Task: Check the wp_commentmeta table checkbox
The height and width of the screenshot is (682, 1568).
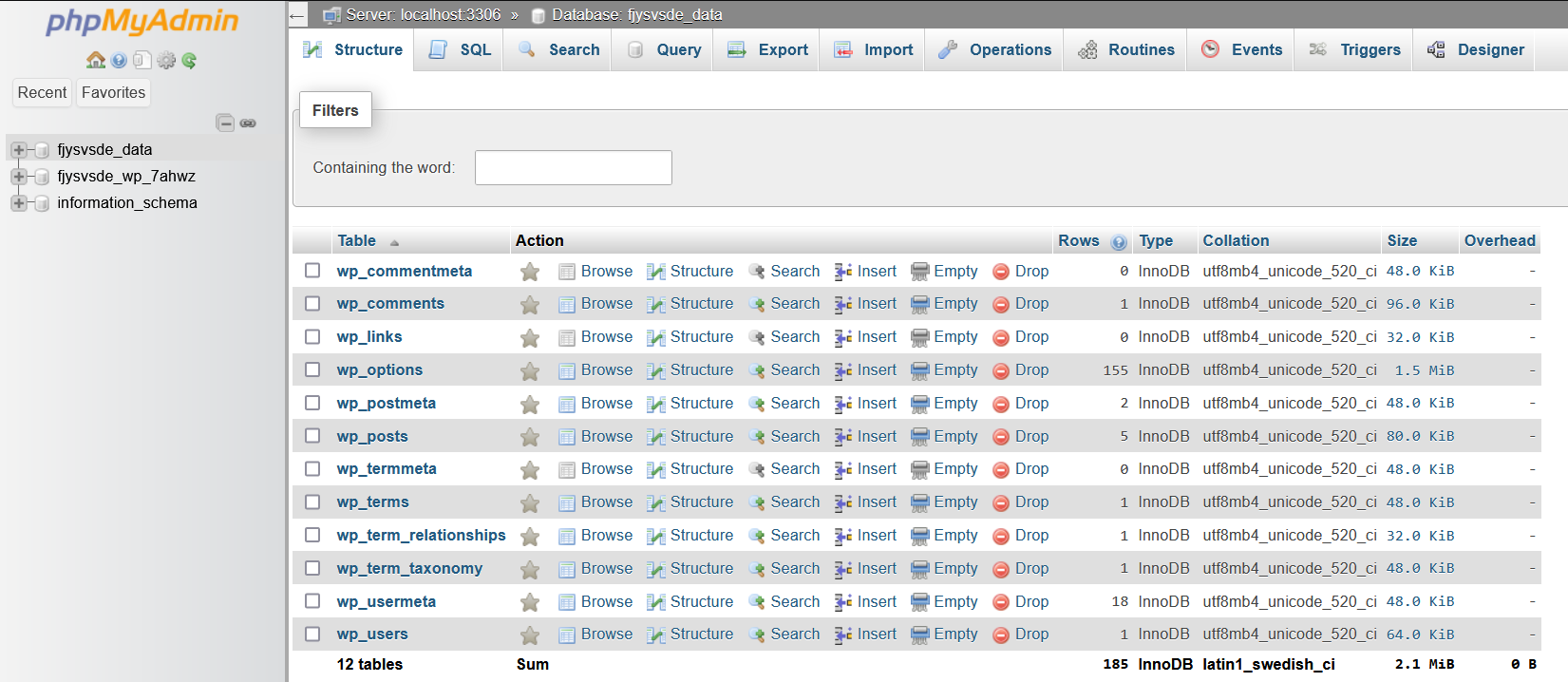Action: [x=312, y=271]
